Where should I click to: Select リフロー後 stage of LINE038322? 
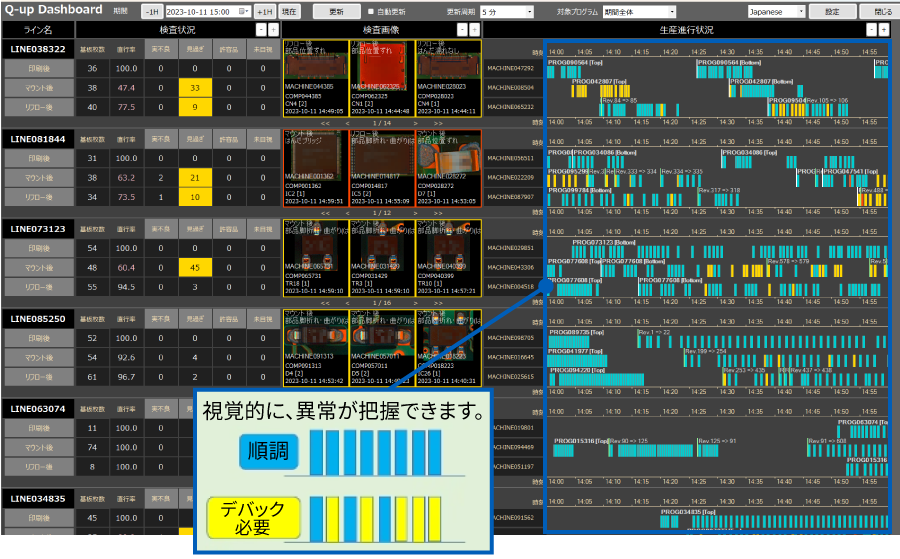tap(39, 107)
